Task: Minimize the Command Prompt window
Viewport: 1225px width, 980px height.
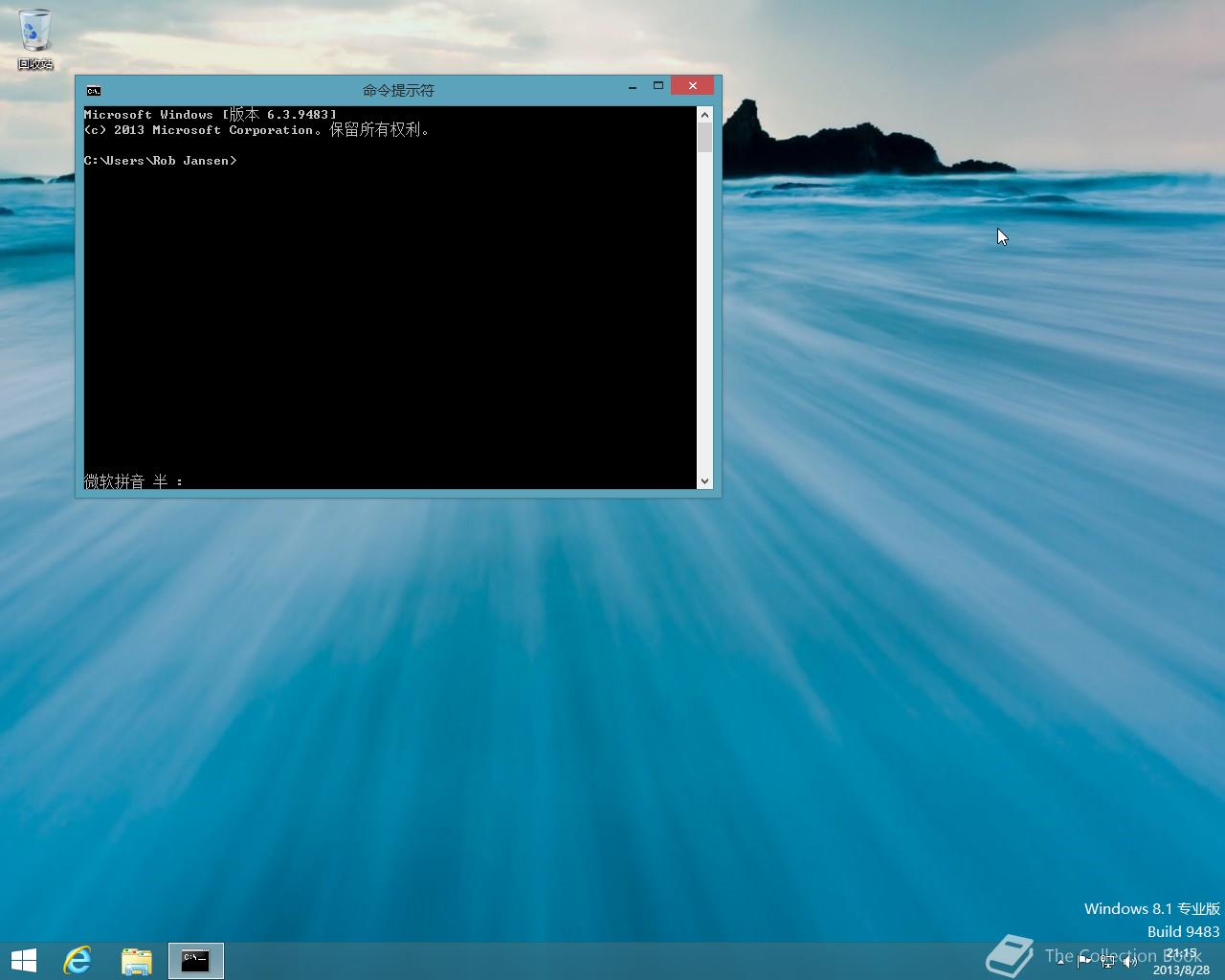Action: [x=633, y=86]
